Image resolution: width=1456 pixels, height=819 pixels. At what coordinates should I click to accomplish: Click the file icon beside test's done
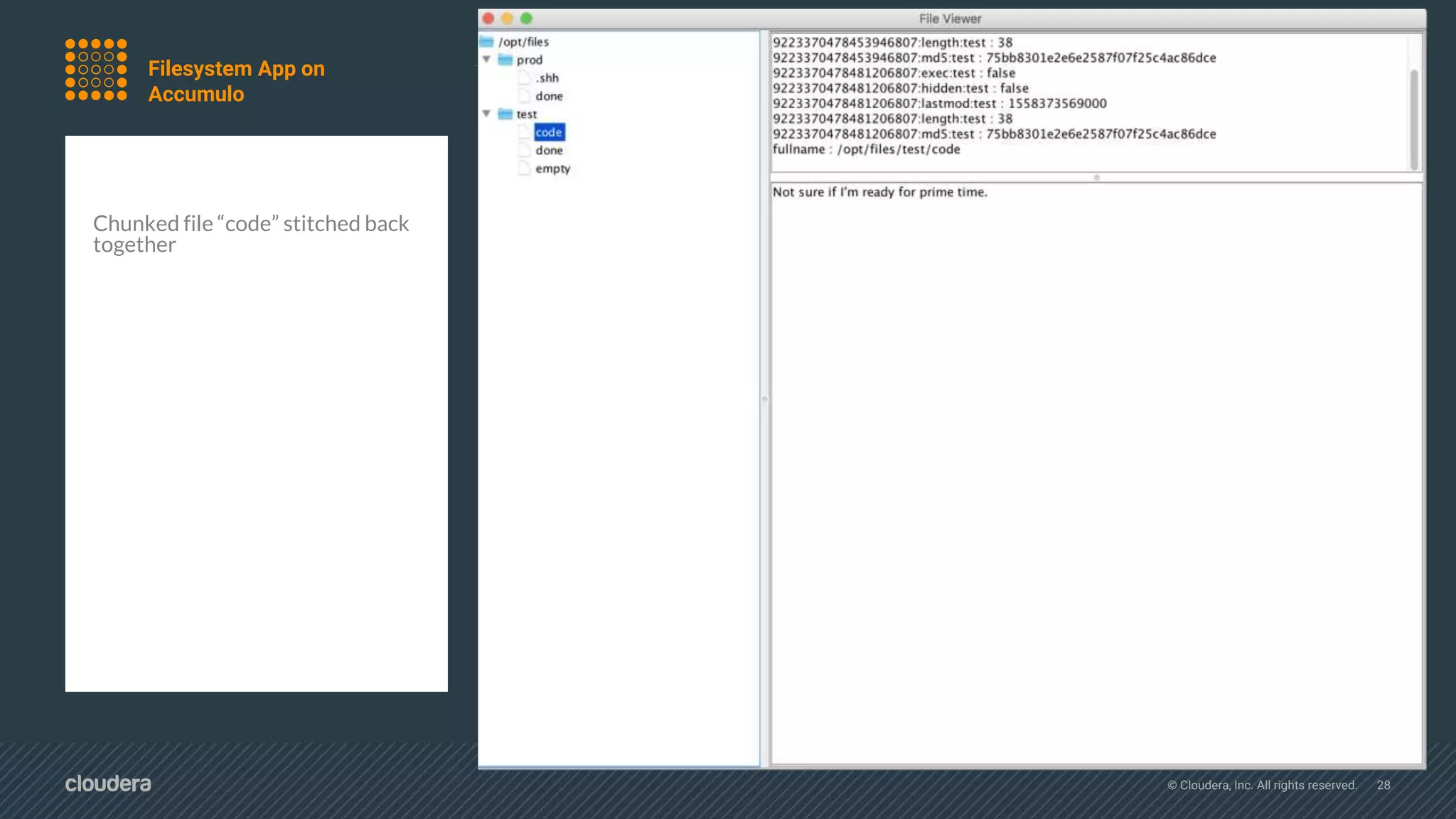pyautogui.click(x=524, y=150)
